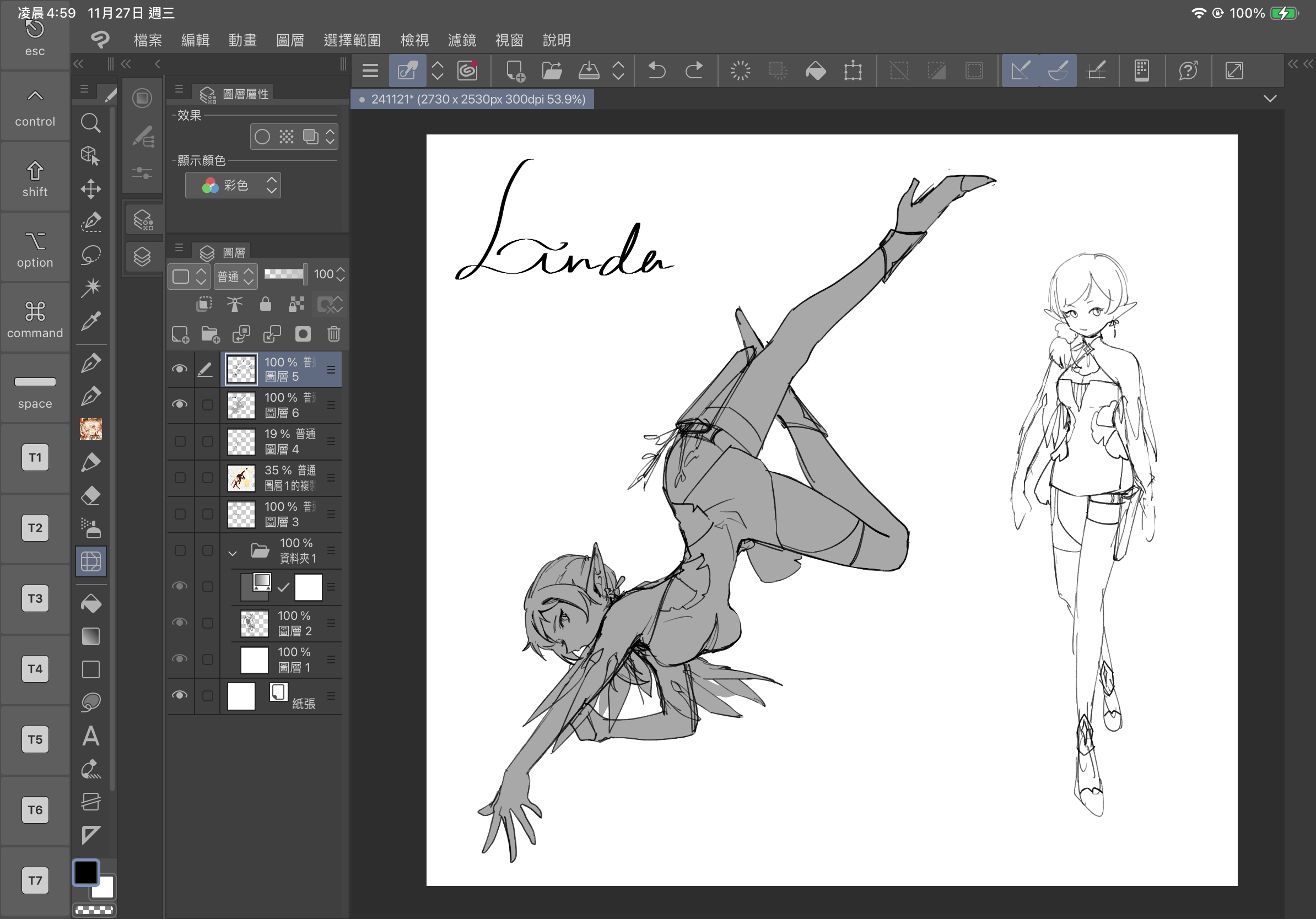Click the Scale/Rotate transform icon
The width and height of the screenshot is (1316, 919).
(853, 71)
